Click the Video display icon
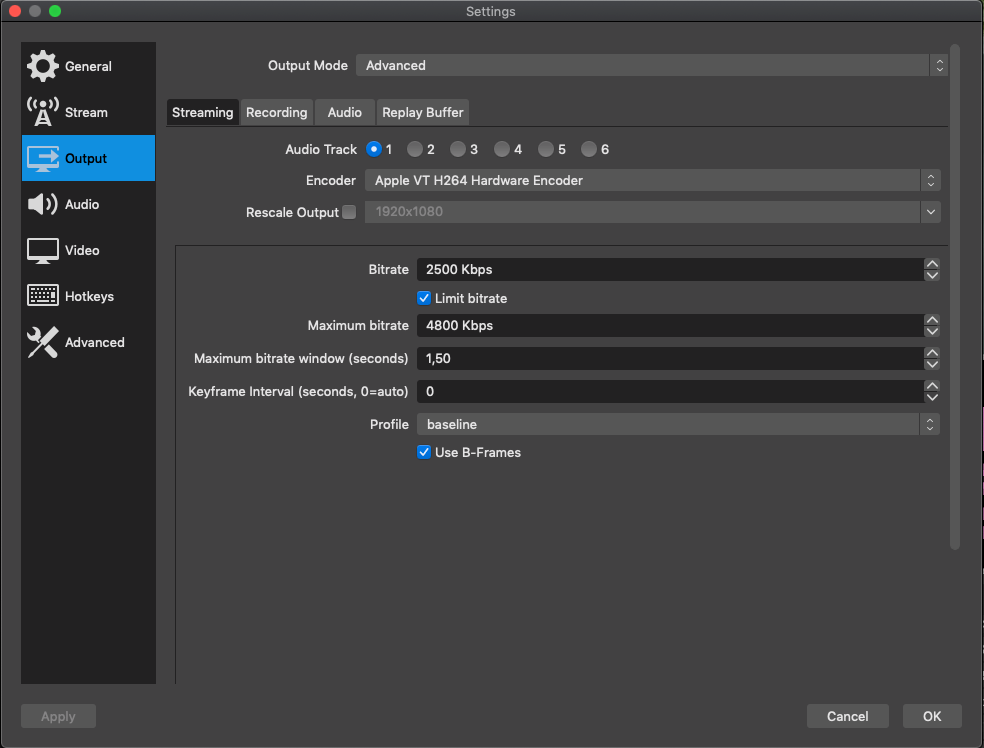The image size is (984, 748). (43, 250)
